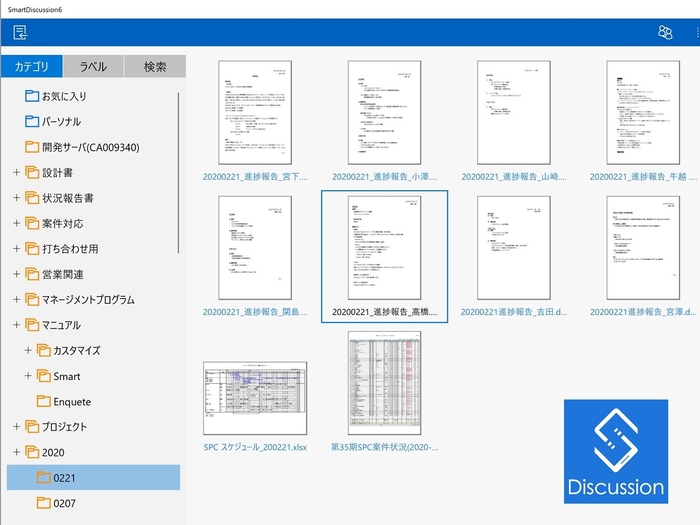700x525 pixels.
Task: Expand the カスタマイズ subfolder
Action: (x=28, y=350)
